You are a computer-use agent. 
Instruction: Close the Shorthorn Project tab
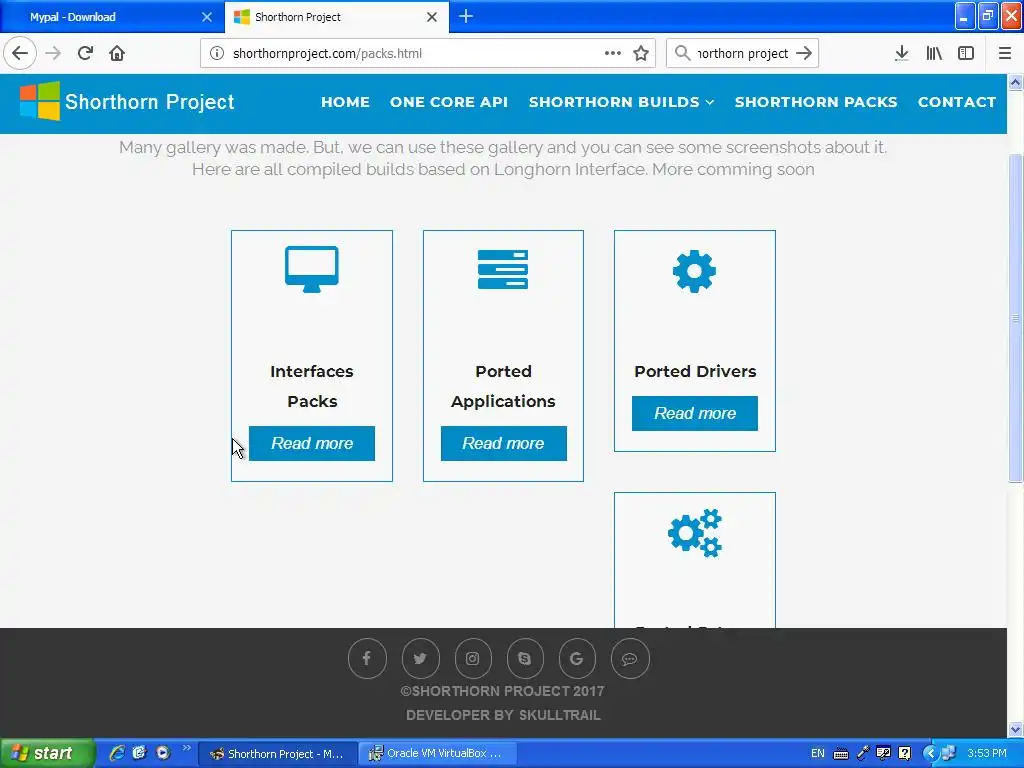pos(432,17)
